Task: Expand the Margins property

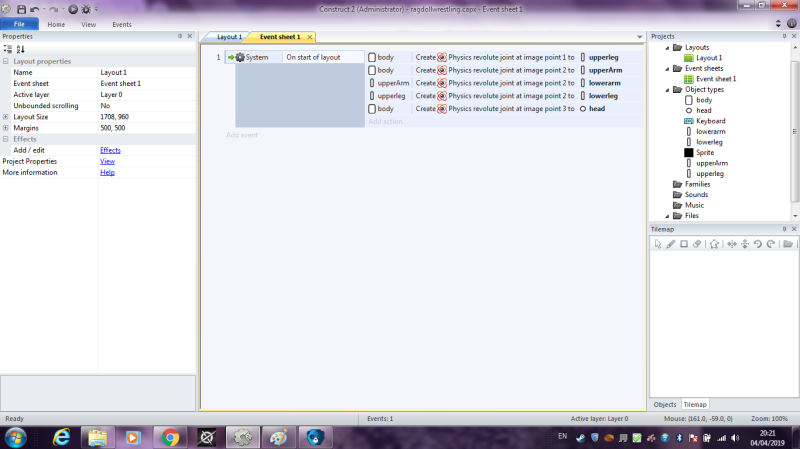Action: tap(6, 128)
